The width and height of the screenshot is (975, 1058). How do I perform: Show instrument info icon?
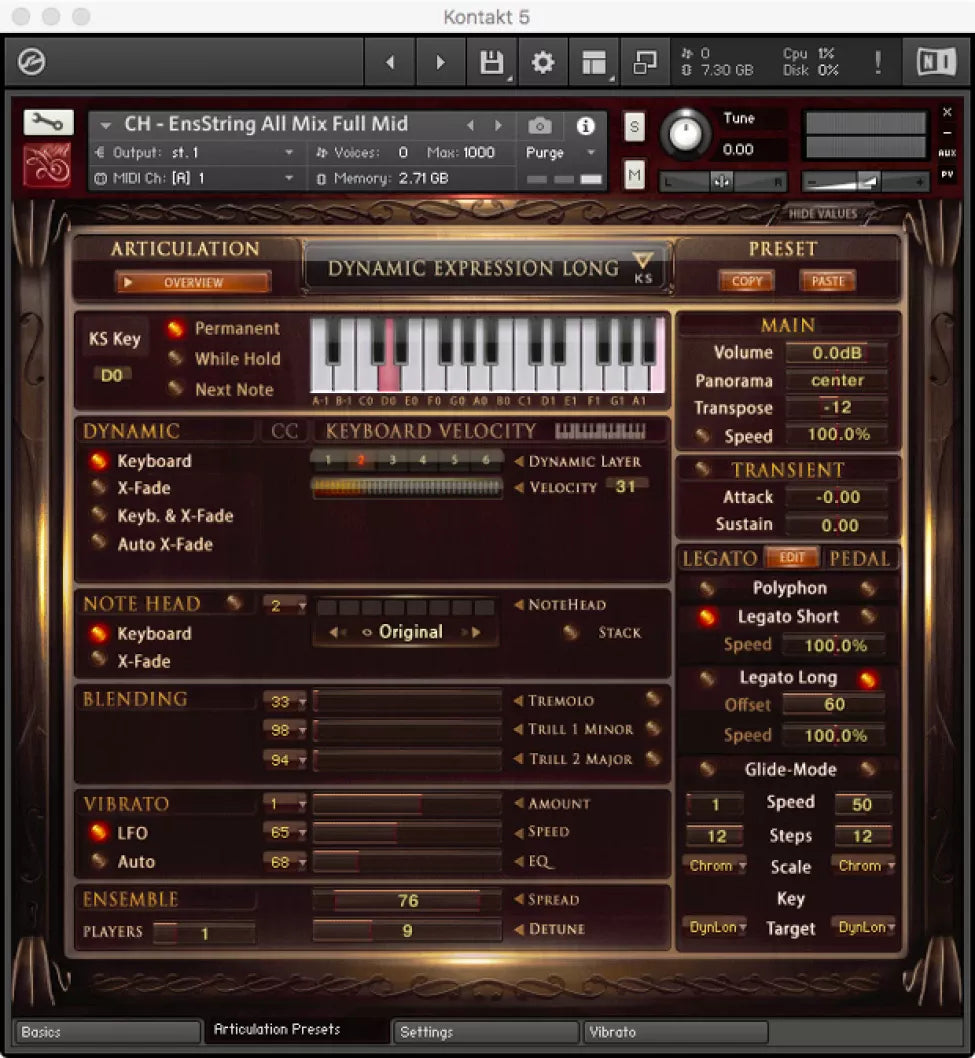pos(586,126)
